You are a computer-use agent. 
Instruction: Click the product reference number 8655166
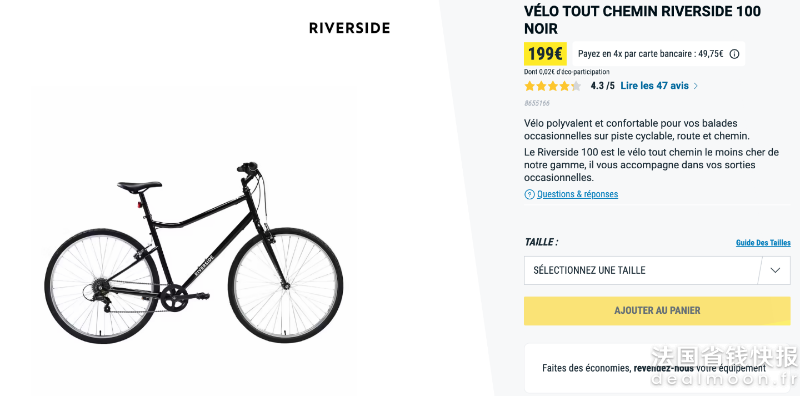click(537, 104)
